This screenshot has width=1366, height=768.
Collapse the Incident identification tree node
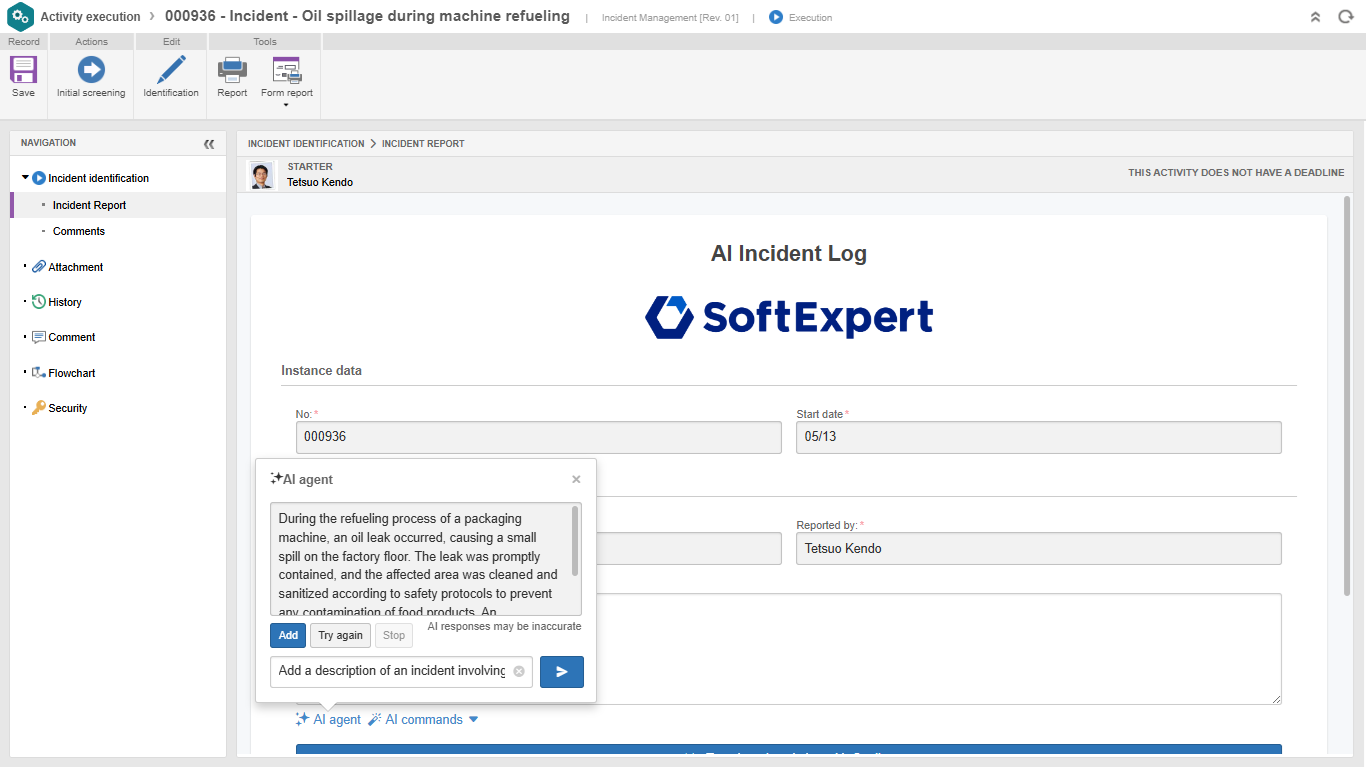click(x=25, y=178)
